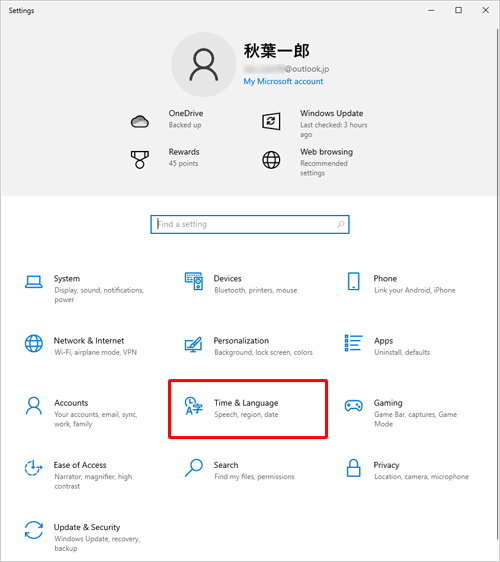Click the Search magnifier category icon
Image resolution: width=500 pixels, height=562 pixels.
[x=194, y=468]
